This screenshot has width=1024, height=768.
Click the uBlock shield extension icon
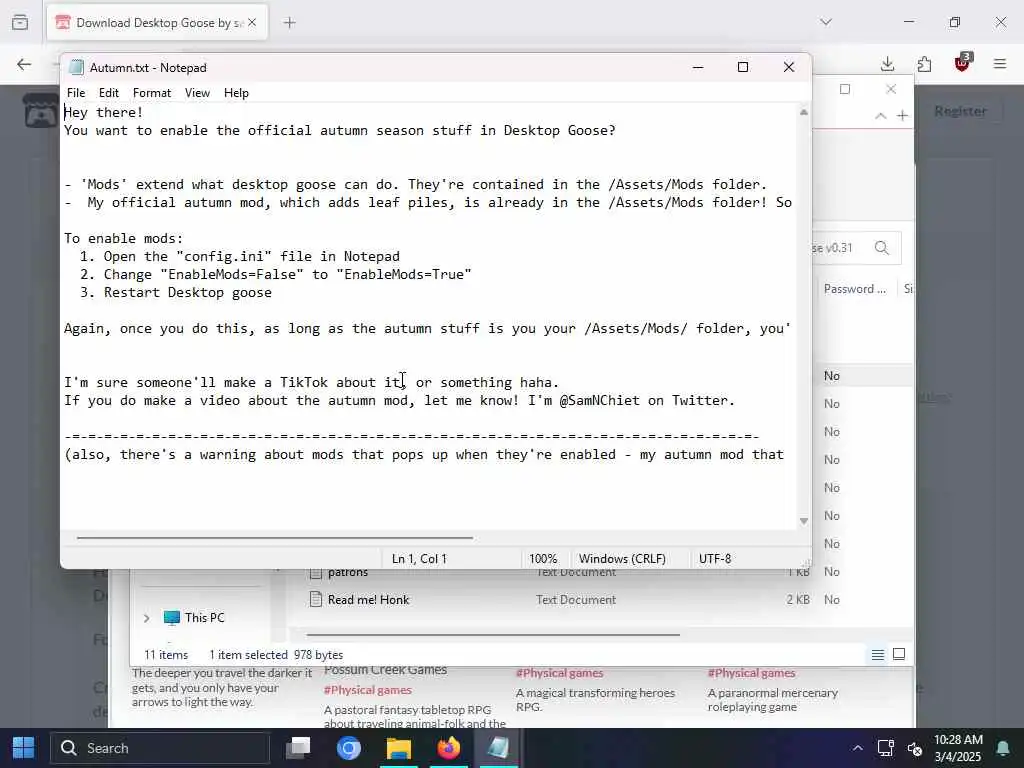tap(962, 63)
